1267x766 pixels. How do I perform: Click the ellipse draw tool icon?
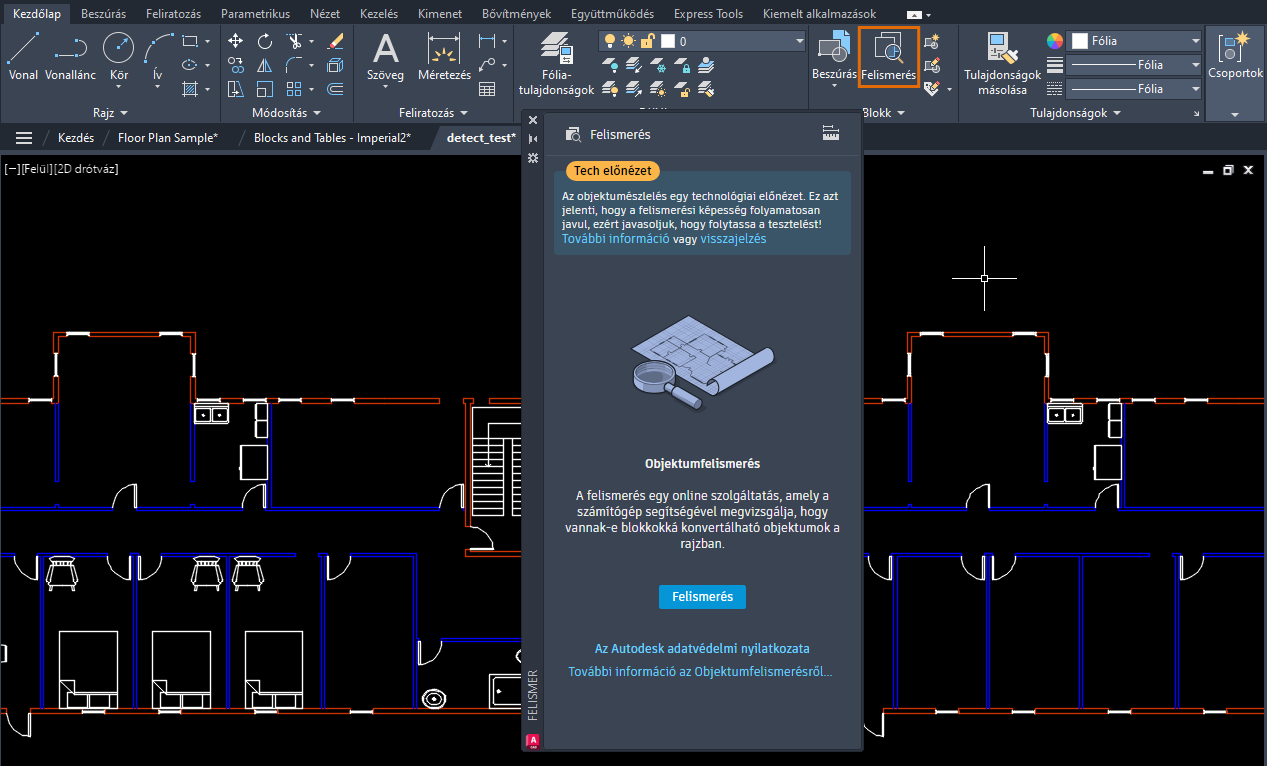point(190,65)
